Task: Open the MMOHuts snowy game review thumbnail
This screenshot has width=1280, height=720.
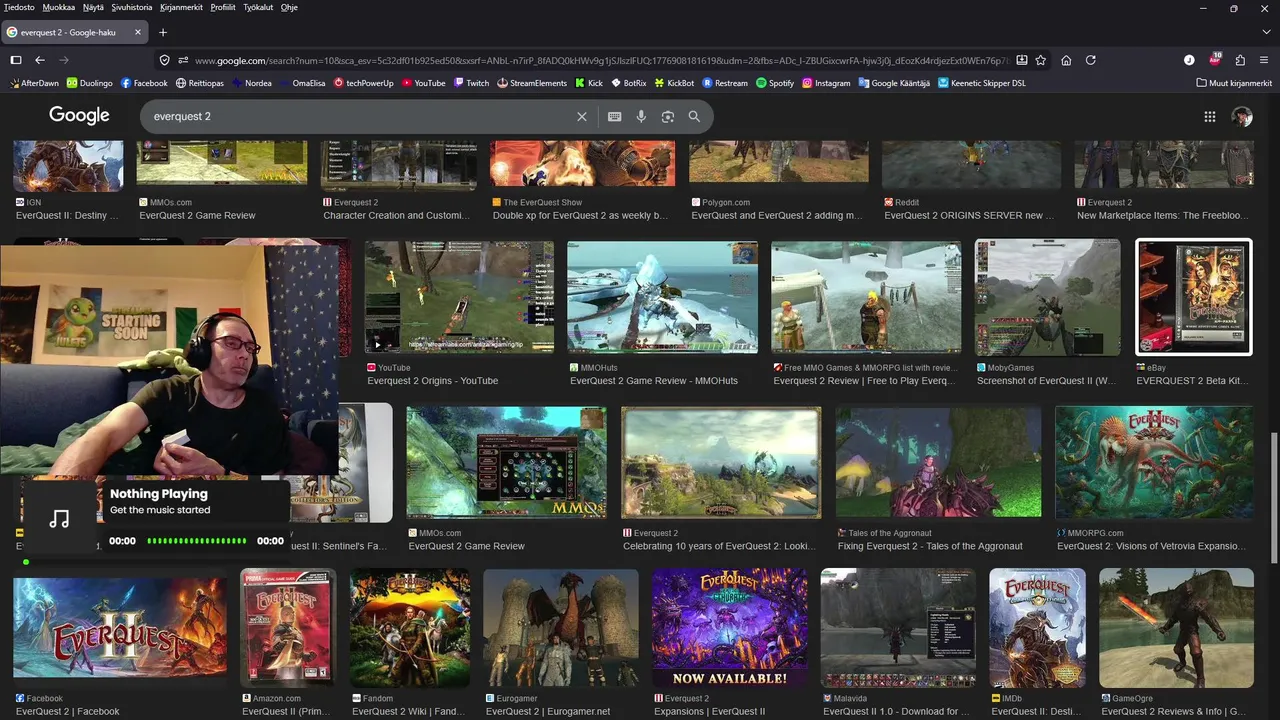Action: (x=661, y=297)
